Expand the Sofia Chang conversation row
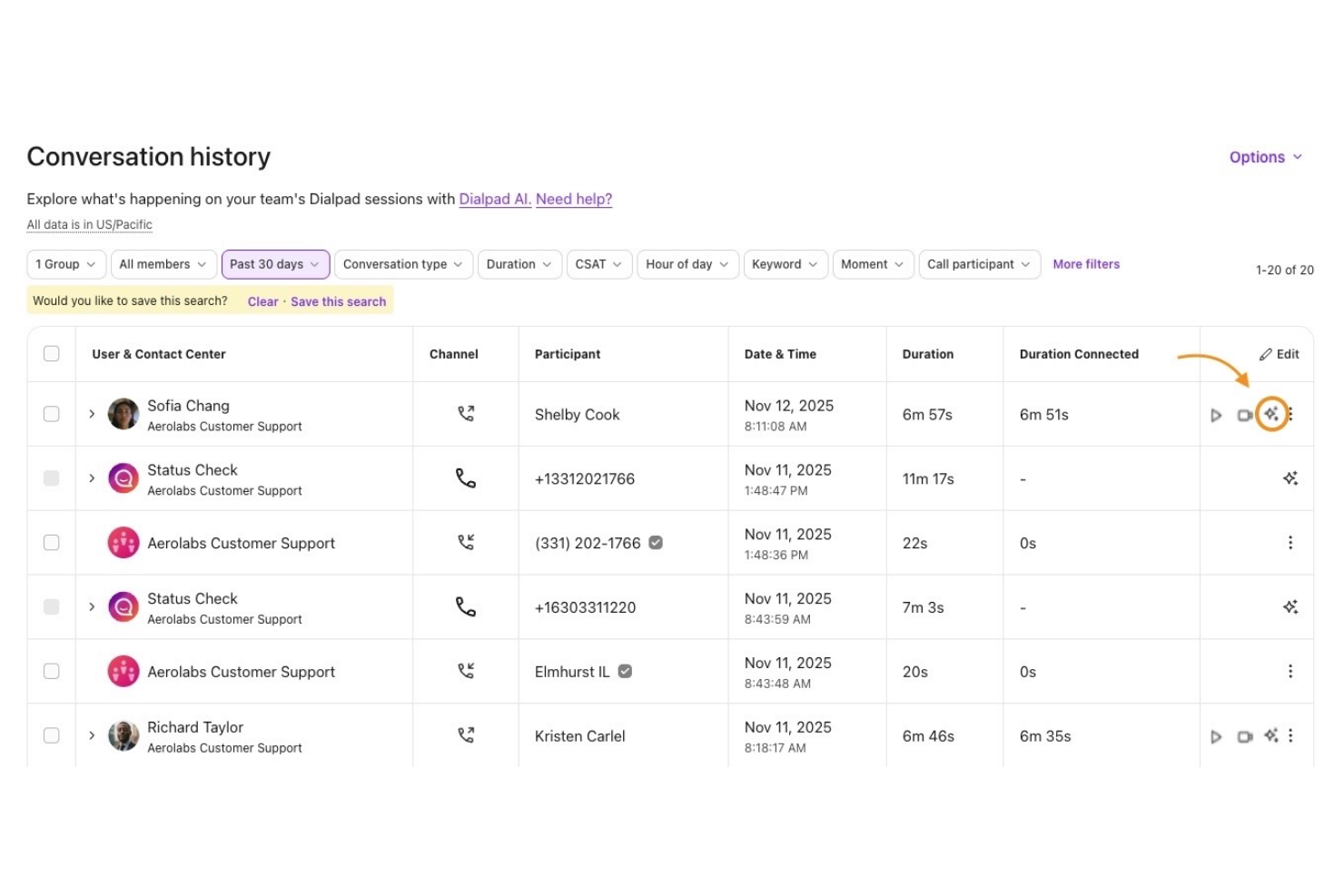 [92, 414]
